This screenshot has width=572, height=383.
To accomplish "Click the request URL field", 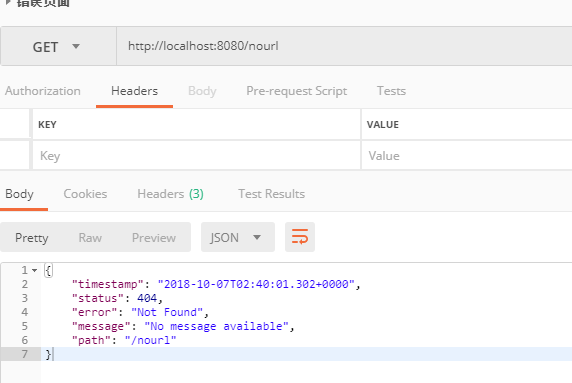I will [344, 46].
